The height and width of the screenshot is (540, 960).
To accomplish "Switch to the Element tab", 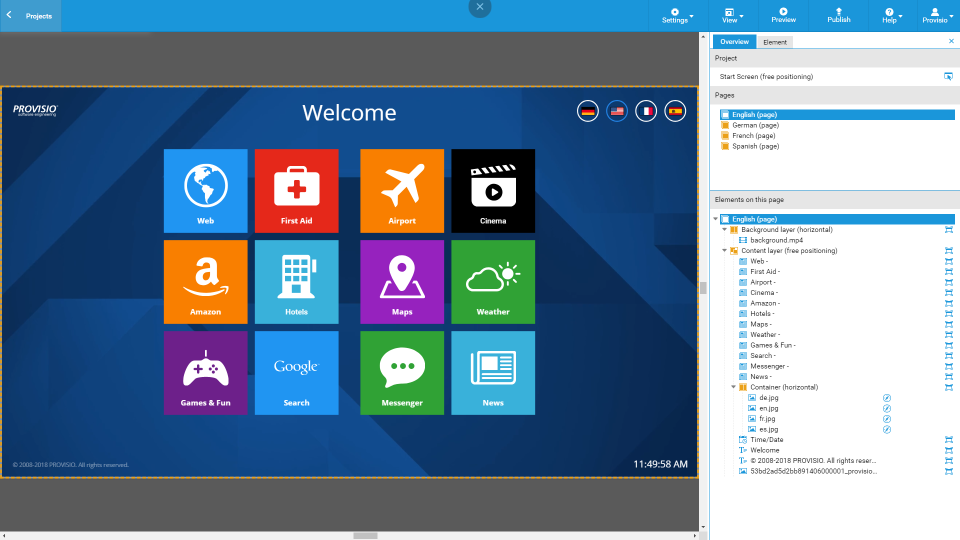I will 774,42.
